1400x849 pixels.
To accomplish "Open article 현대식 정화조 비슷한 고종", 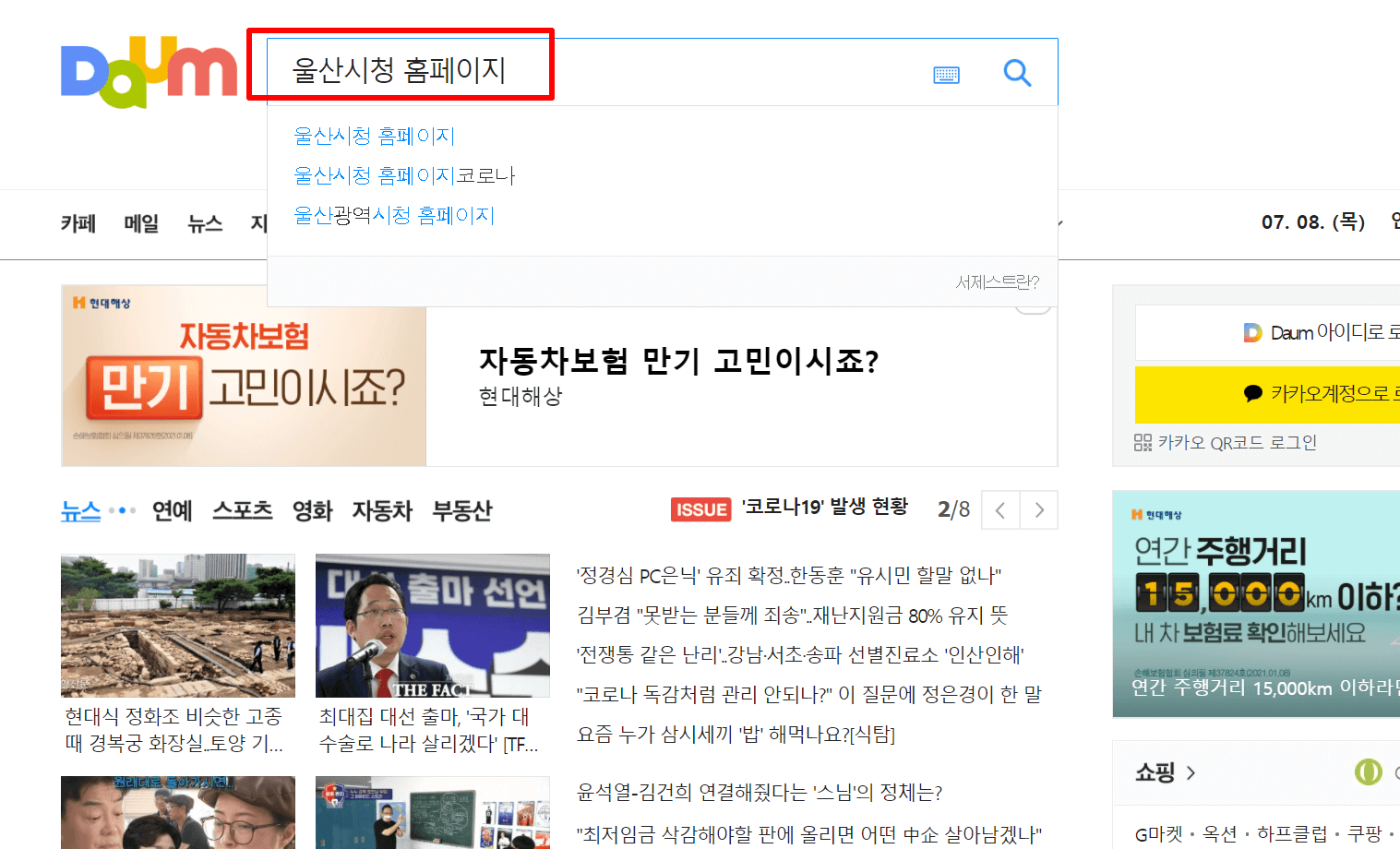I will pyautogui.click(x=174, y=730).
